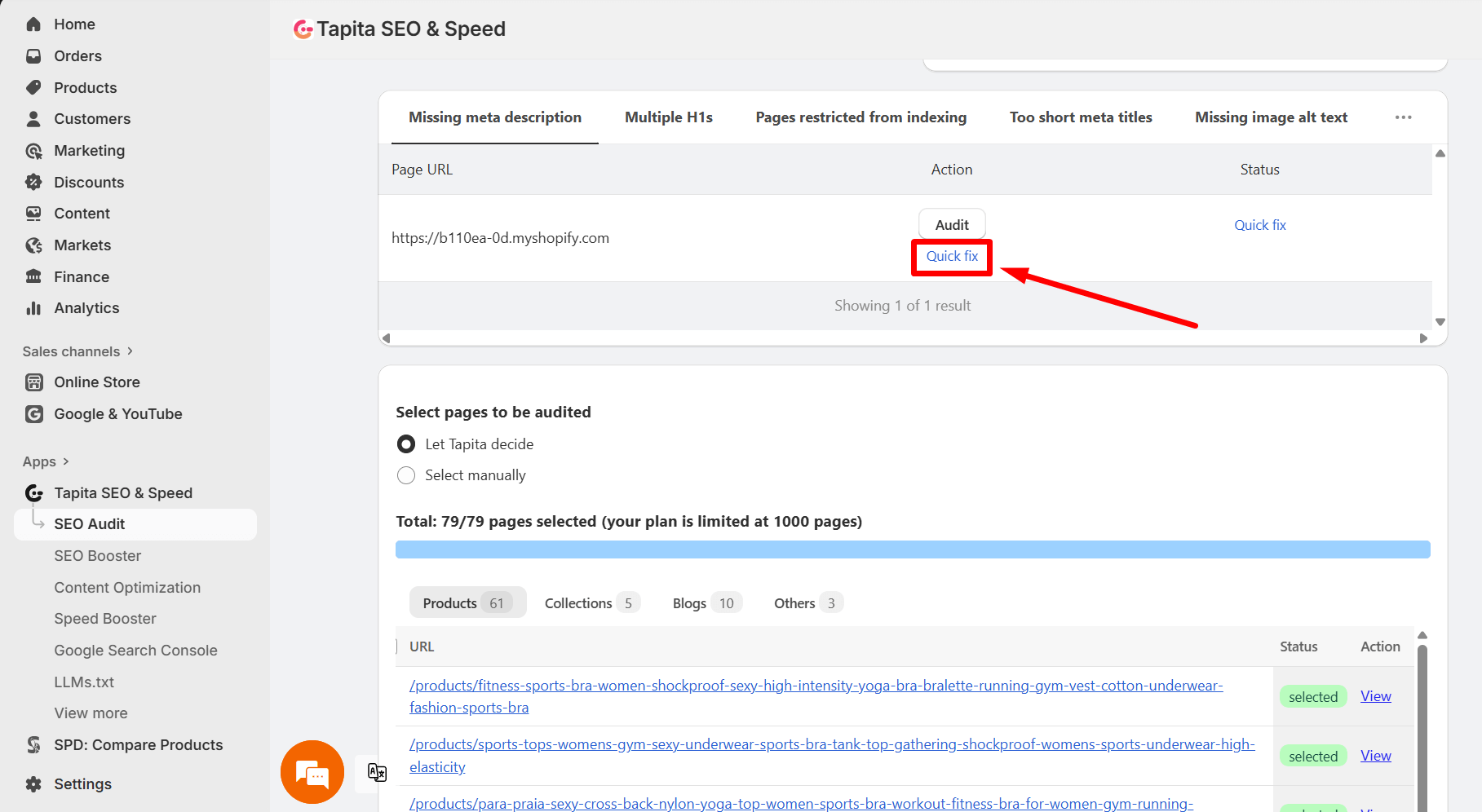The width and height of the screenshot is (1482, 812).
Task: Click the pages selected progress bar
Action: coord(913,549)
